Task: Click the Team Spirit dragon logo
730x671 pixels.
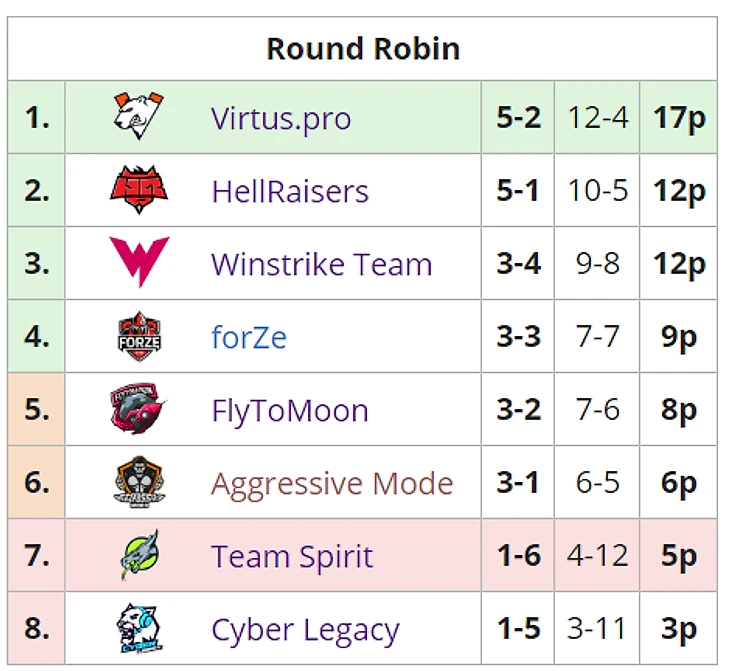Action: (139, 556)
